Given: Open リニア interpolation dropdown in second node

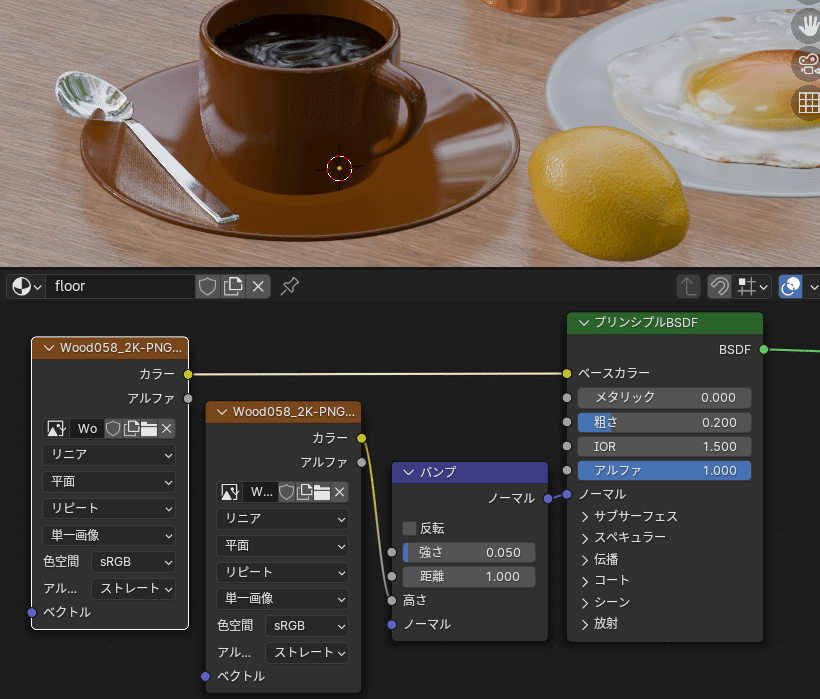Looking at the screenshot, I should [282, 519].
